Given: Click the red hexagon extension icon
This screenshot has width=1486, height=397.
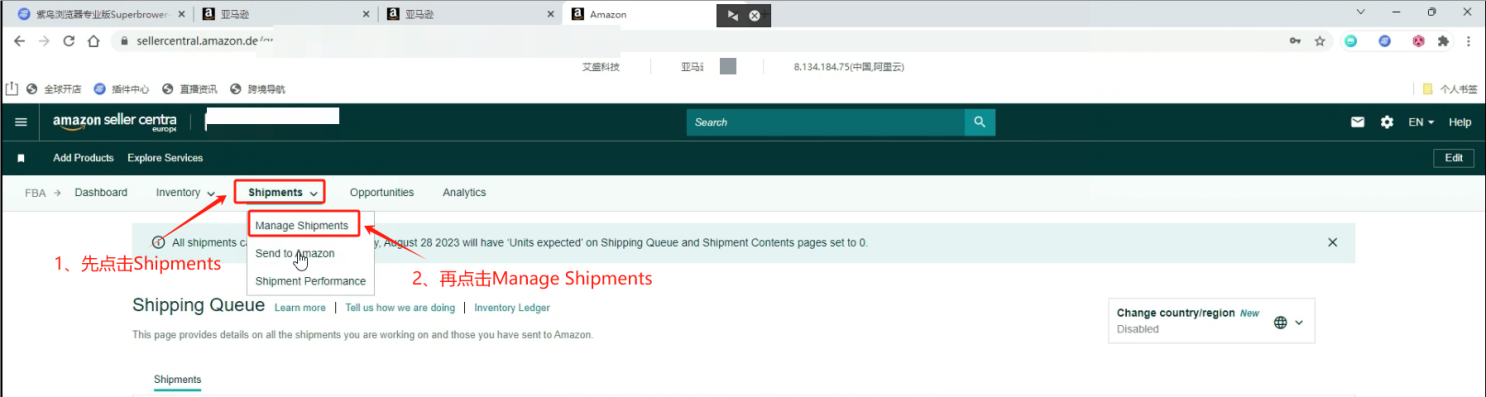Looking at the screenshot, I should click(1418, 41).
